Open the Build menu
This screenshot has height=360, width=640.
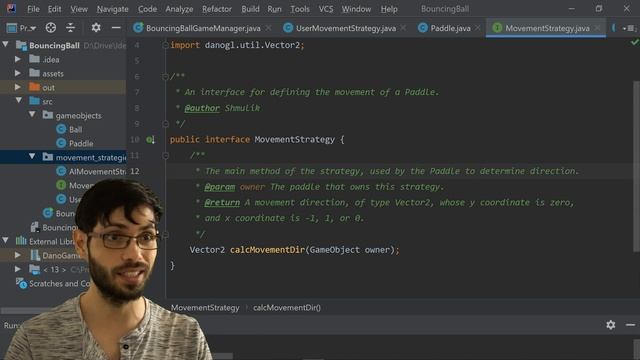[x=250, y=9]
